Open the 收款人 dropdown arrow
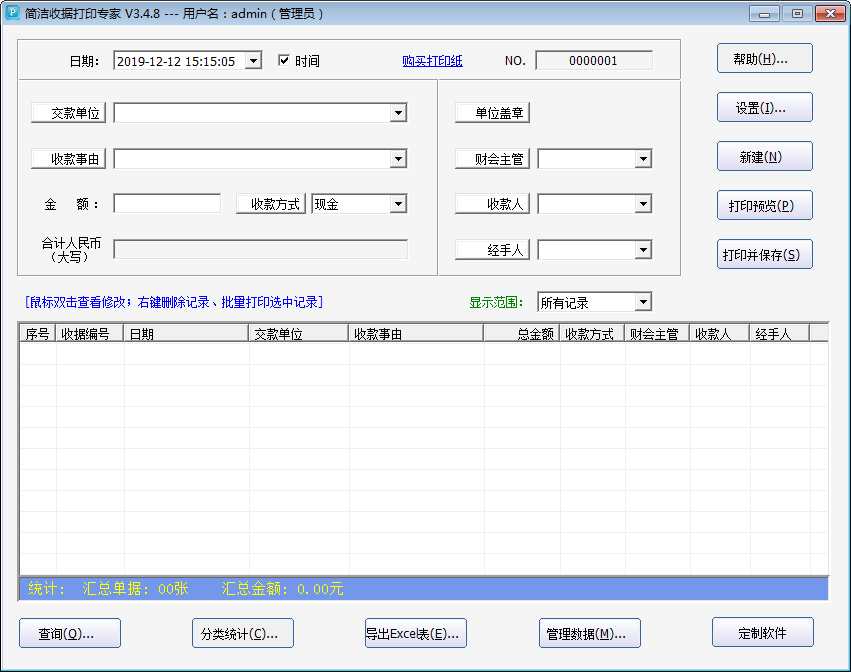The image size is (851, 672). [643, 204]
